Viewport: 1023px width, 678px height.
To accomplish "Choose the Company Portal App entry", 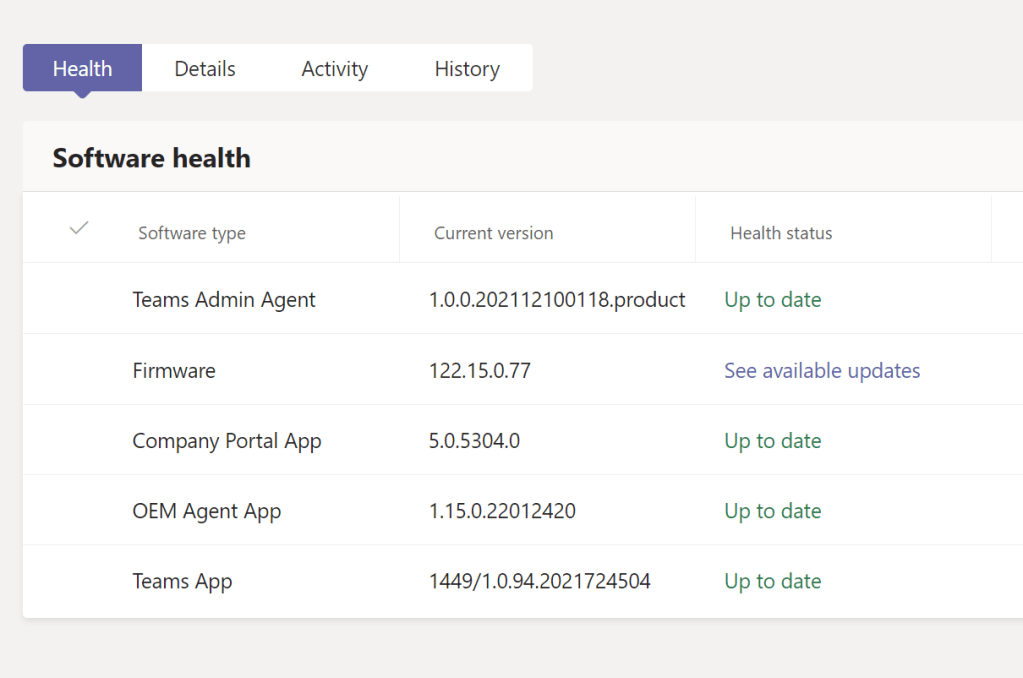I will click(x=226, y=441).
